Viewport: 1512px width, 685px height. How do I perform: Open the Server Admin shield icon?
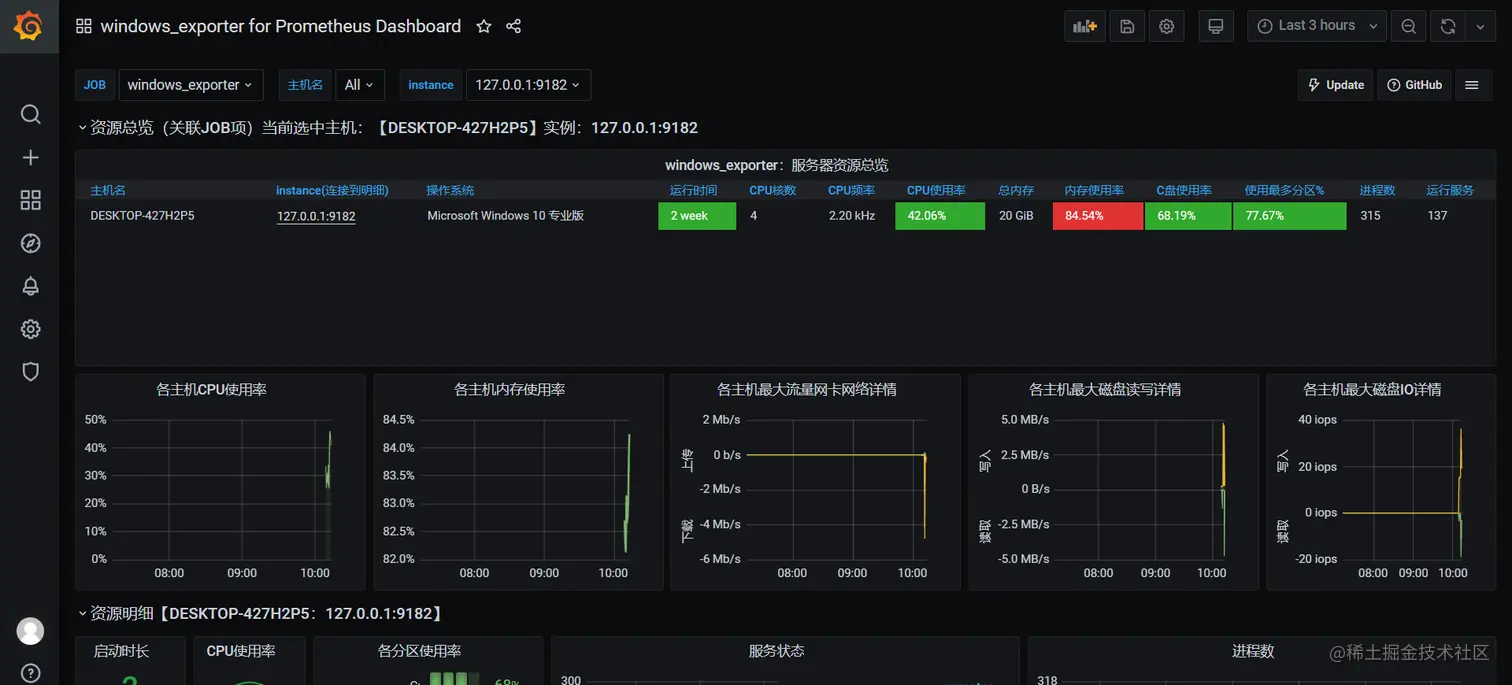(31, 372)
